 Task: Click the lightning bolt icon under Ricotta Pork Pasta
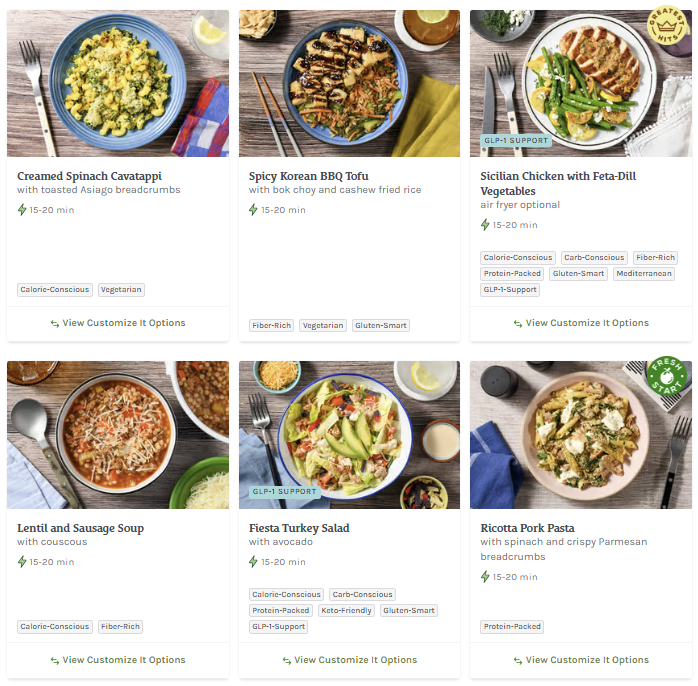click(486, 577)
